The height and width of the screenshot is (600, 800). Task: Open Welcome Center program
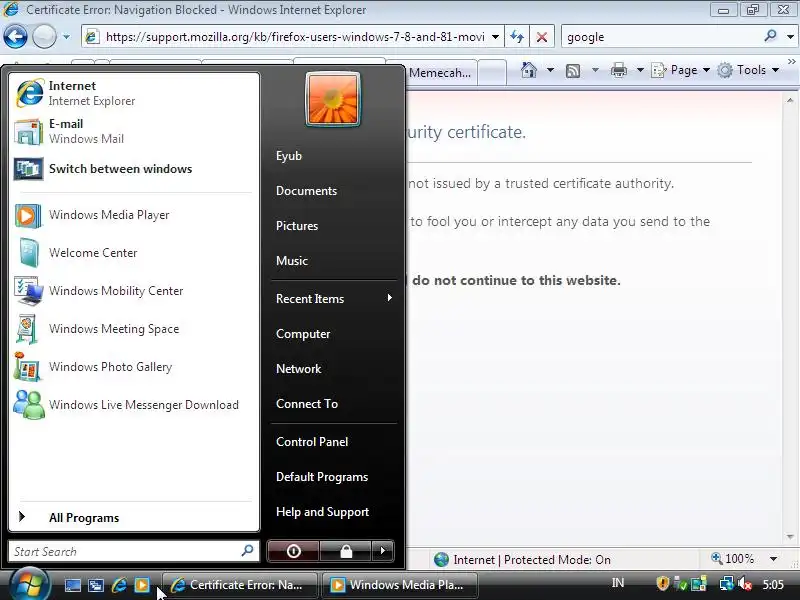pyautogui.click(x=134, y=253)
